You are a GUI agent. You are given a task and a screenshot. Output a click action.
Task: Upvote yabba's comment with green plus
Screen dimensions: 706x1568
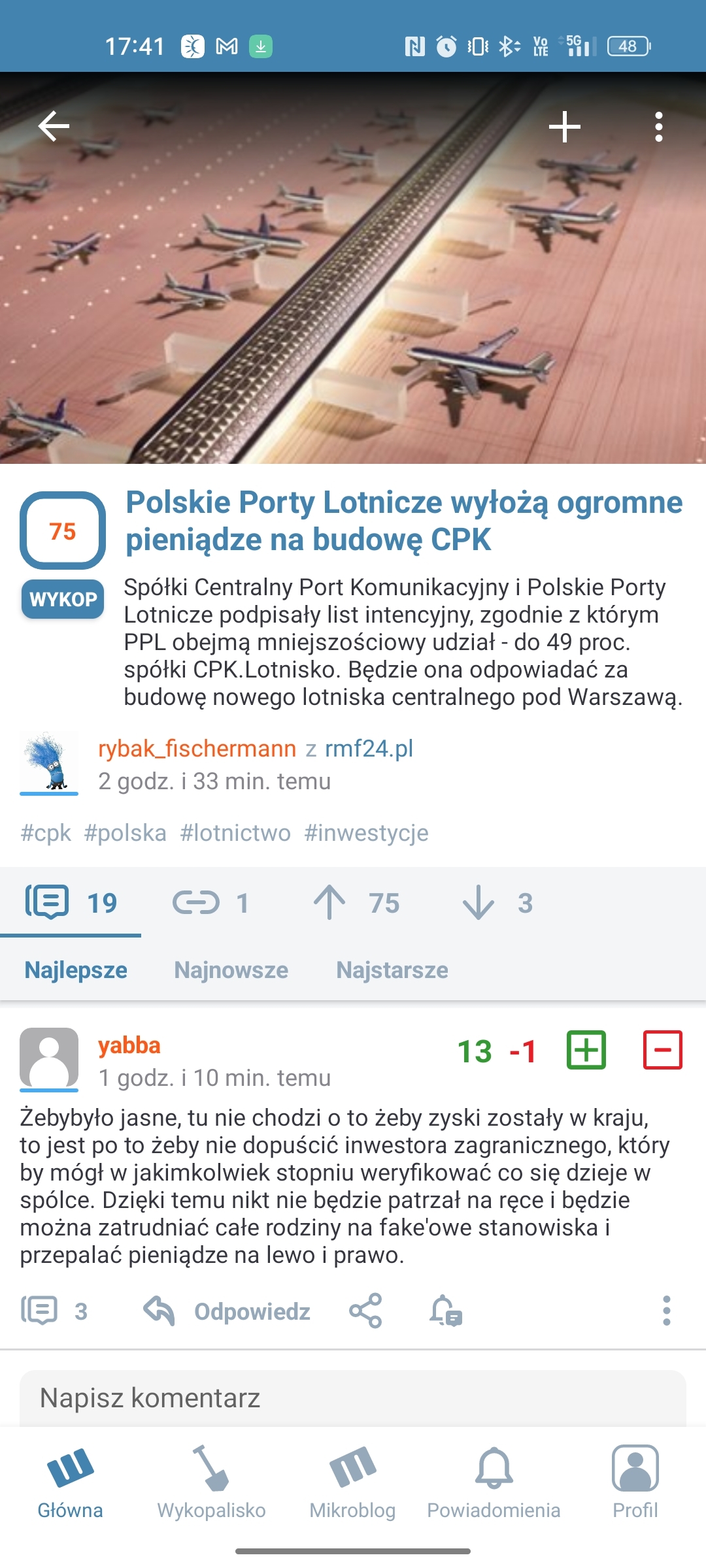586,1050
